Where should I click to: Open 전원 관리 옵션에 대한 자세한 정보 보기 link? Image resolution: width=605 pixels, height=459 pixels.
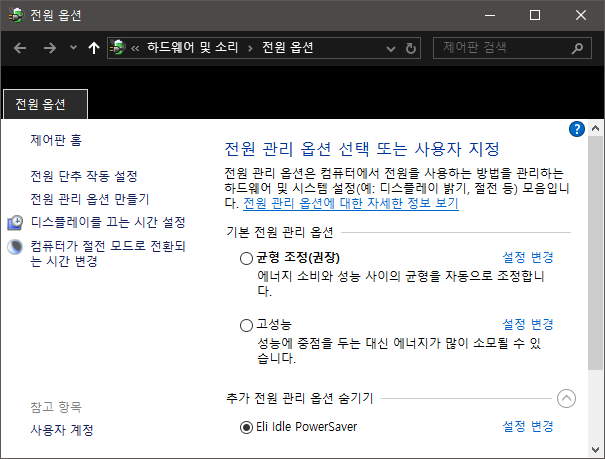click(351, 203)
